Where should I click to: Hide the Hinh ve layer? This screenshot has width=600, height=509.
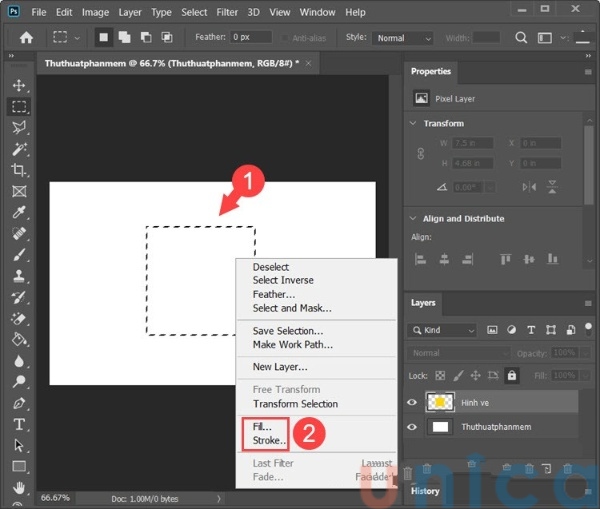[x=412, y=402]
